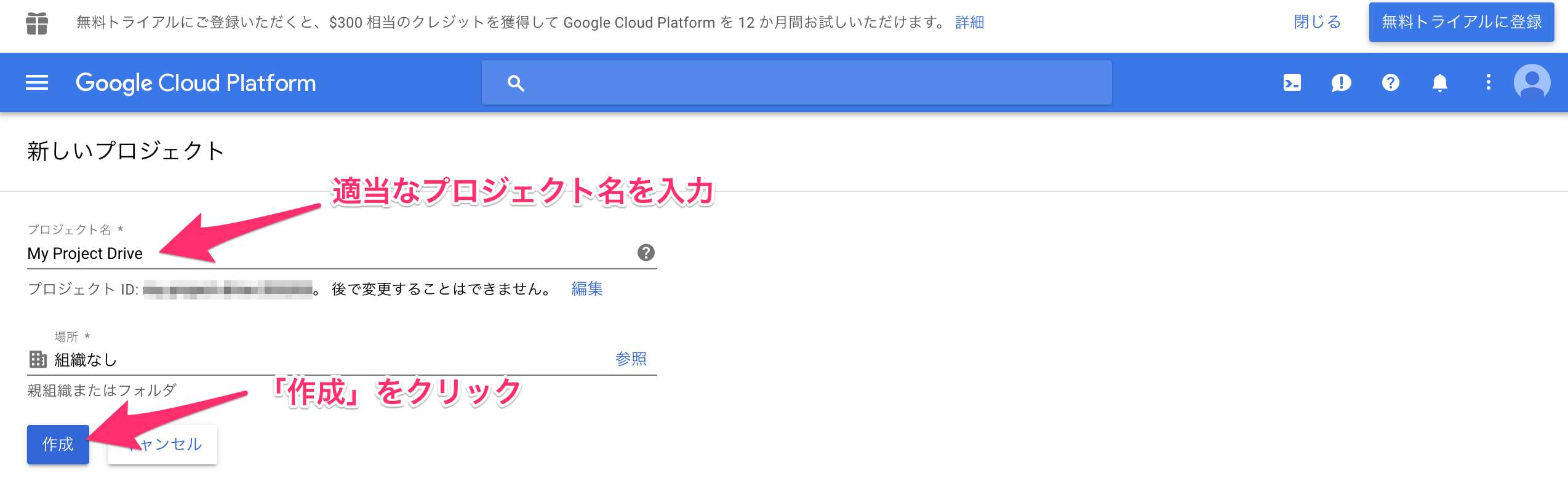Click the organization building icon
Screen dimensions: 1568x492
[38, 359]
